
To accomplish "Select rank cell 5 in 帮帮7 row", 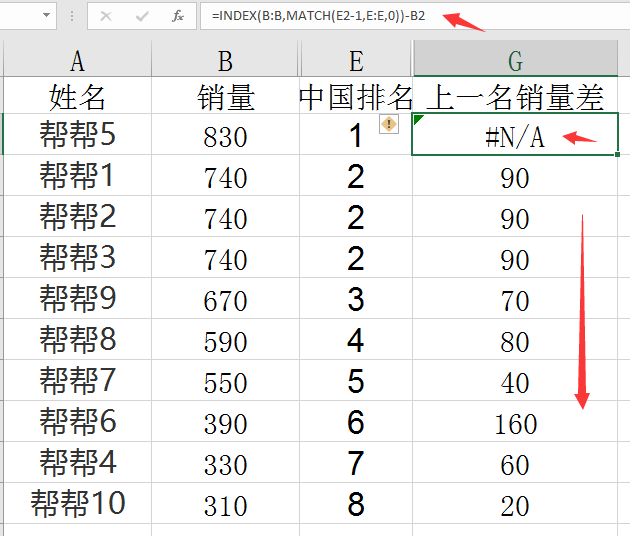I will (x=356, y=380).
